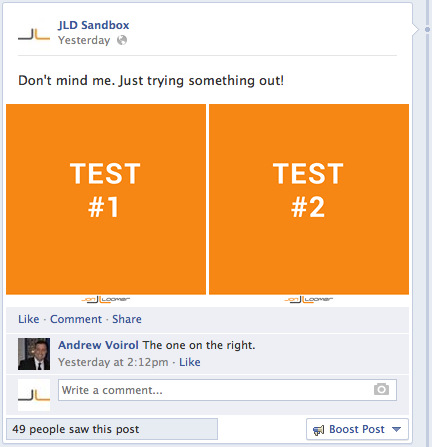Expand the Boost Post dropdown arrow
This screenshot has width=432, height=447.
click(396, 429)
